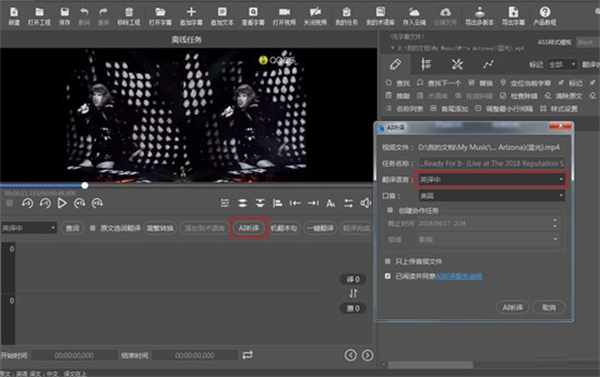Click 清除原文 eraser tool
The image size is (600, 377).
pyautogui.click(x=563, y=96)
